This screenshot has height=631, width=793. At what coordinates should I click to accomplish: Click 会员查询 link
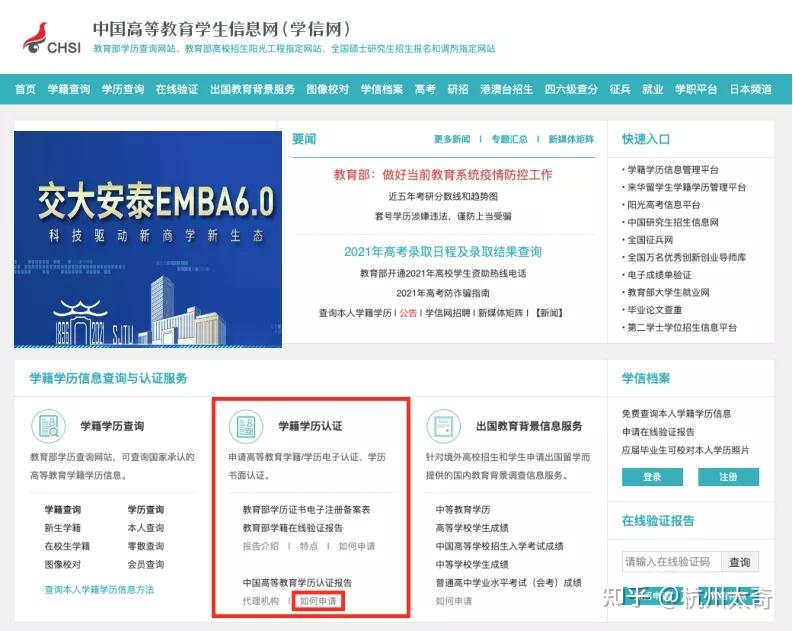(146, 564)
